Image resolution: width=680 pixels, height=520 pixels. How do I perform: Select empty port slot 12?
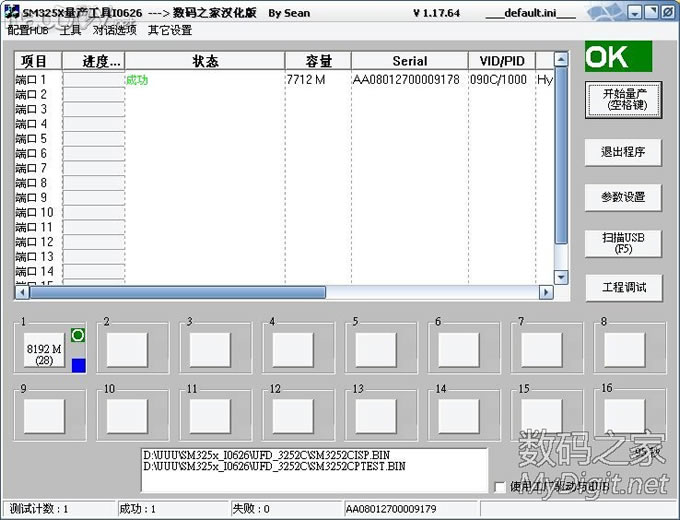(x=293, y=415)
